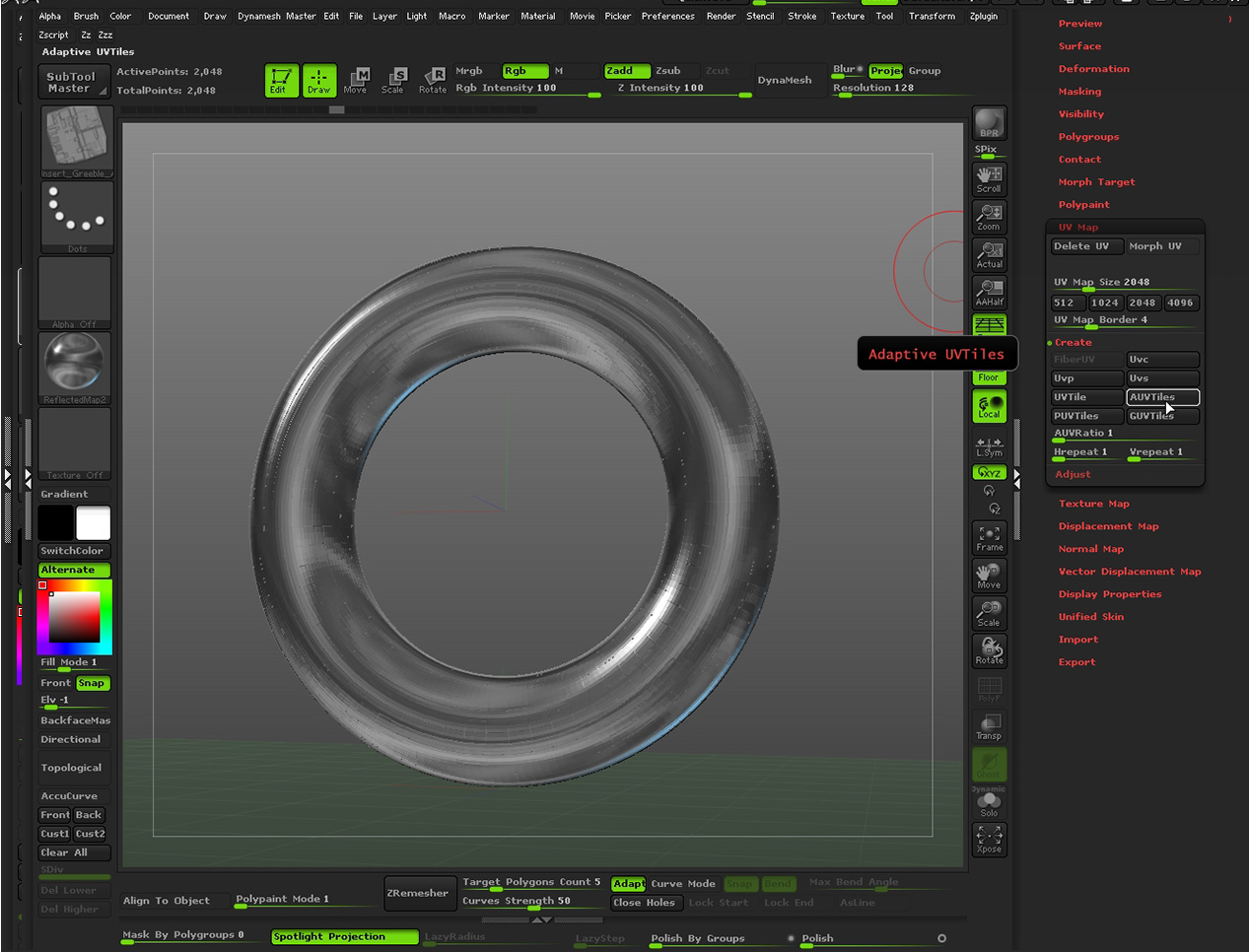This screenshot has width=1249, height=952.
Task: Open the Zplugin menu
Action: click(983, 16)
